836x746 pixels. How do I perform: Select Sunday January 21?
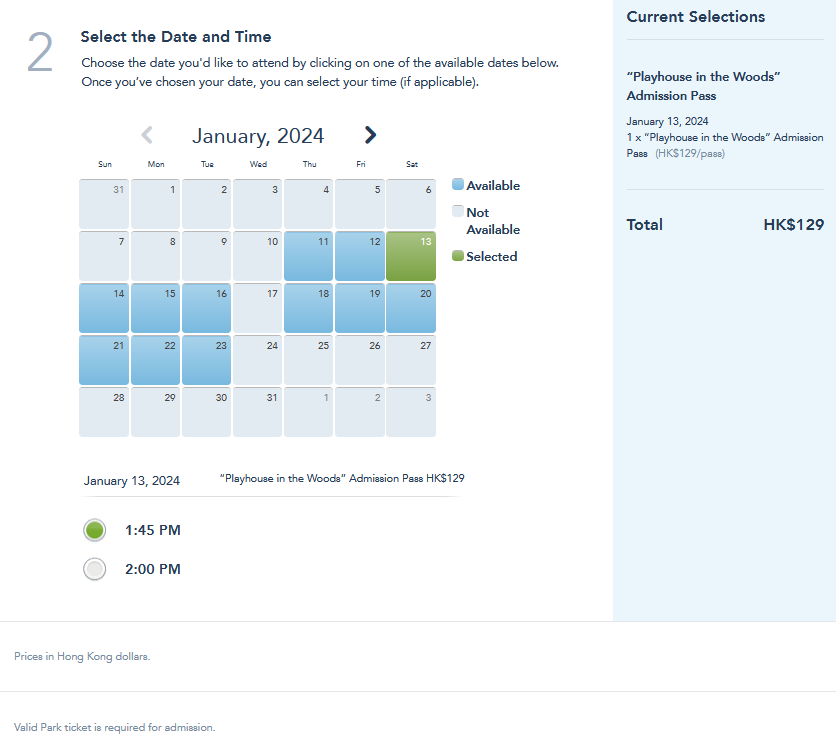(x=104, y=360)
